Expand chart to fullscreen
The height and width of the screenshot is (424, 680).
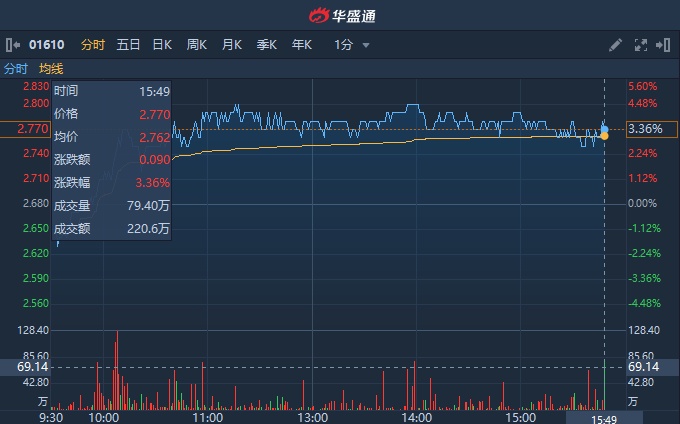click(x=641, y=45)
